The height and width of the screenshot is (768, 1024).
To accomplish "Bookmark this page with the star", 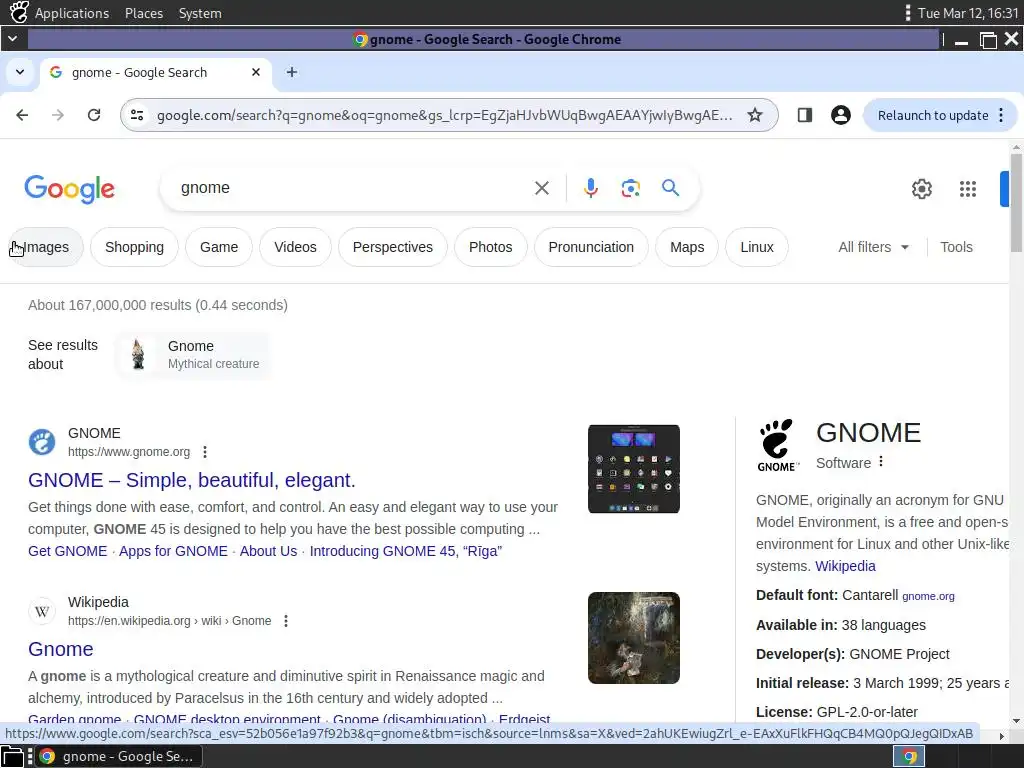I will point(755,116).
